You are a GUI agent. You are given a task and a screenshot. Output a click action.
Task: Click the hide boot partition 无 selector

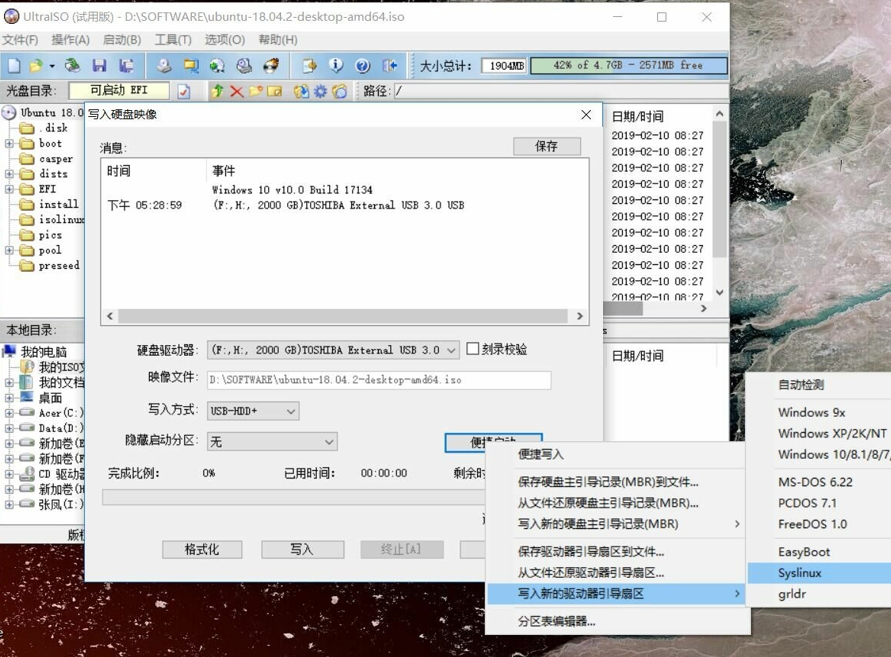[270, 441]
